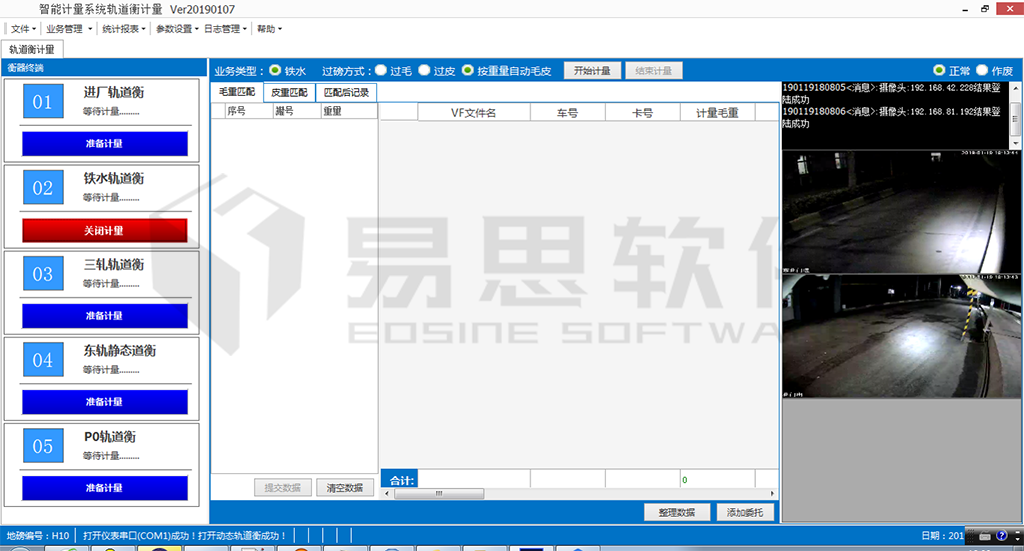Select the 02 tile for 铁水轨道衡
Image resolution: width=1024 pixels, height=551 pixels.
coord(42,188)
